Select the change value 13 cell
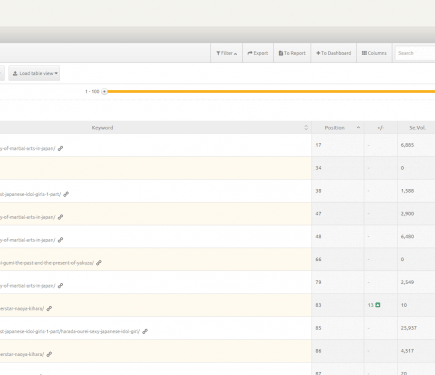This screenshot has width=435, height=375. [x=381, y=305]
